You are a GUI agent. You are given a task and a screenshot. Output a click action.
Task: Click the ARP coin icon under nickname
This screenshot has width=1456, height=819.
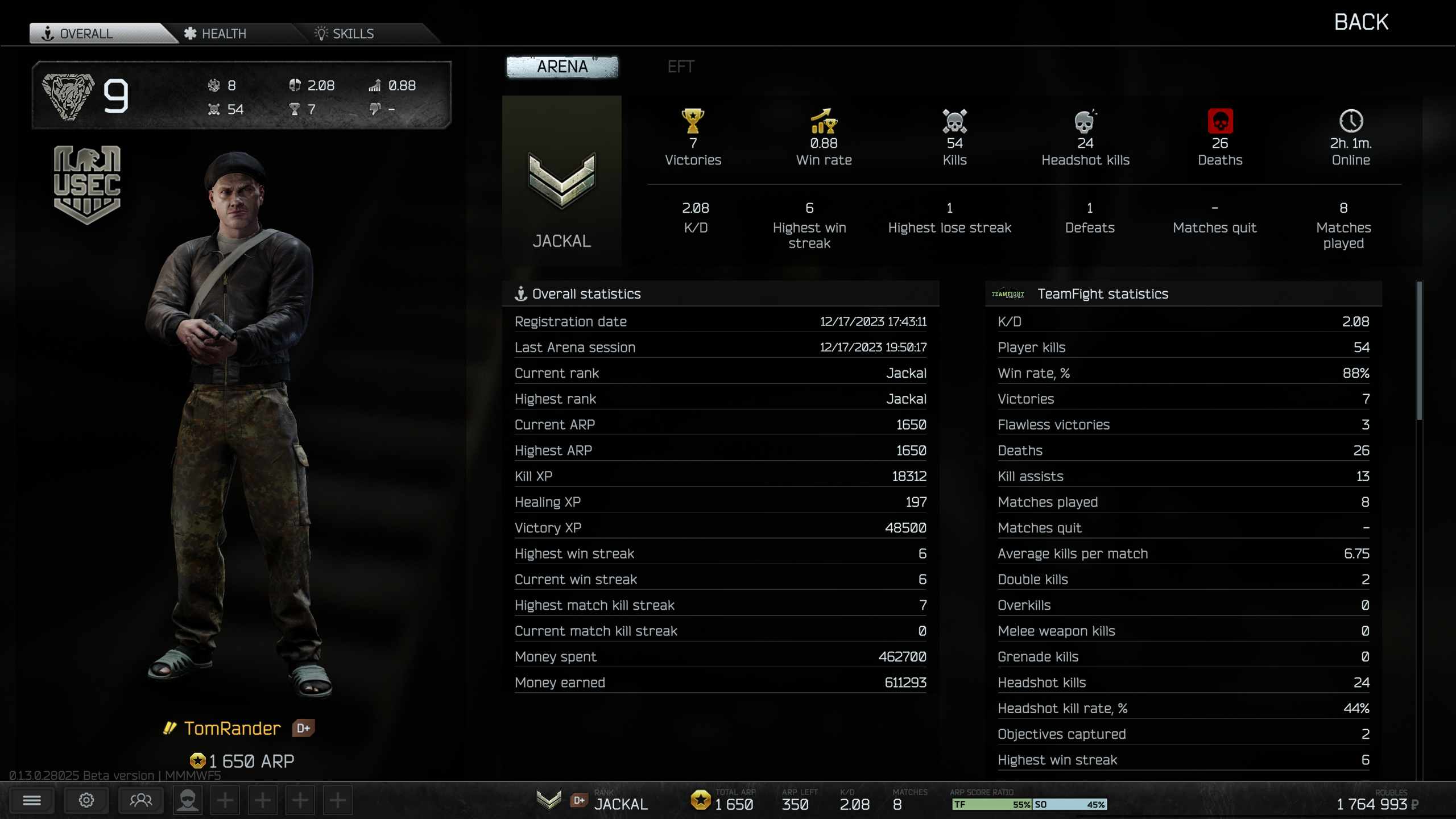[197, 760]
